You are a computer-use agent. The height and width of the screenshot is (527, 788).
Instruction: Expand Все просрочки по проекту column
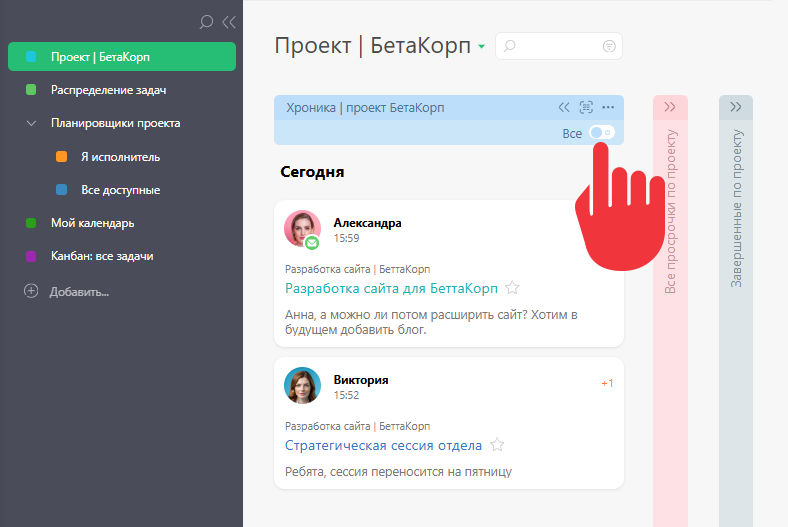click(669, 107)
